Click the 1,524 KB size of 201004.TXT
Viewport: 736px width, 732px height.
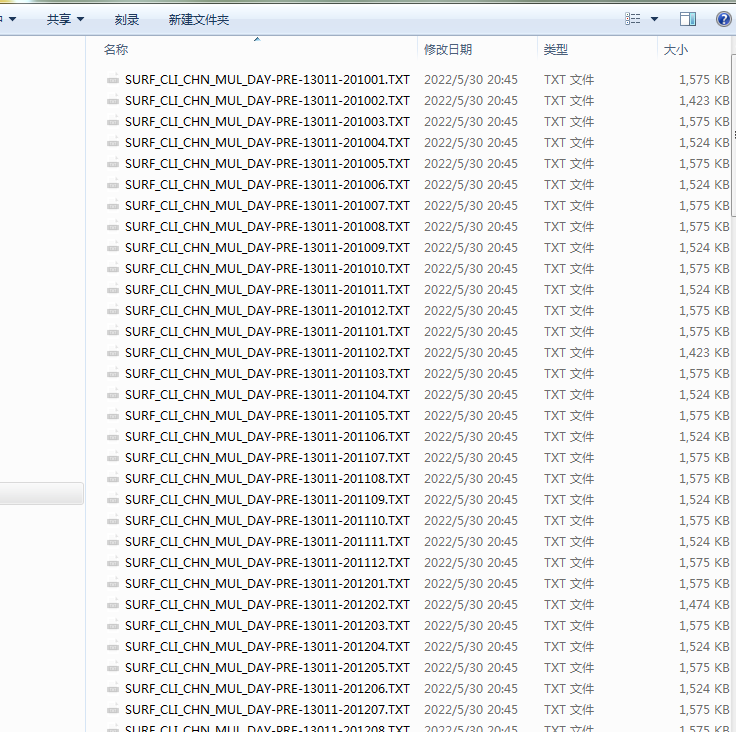tap(704, 142)
